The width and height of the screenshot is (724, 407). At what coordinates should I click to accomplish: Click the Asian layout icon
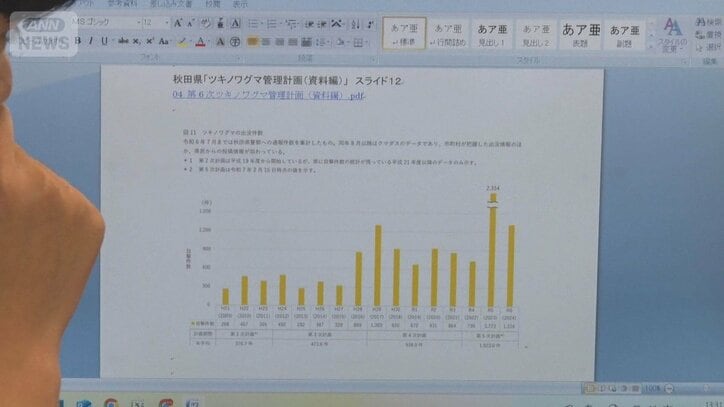tap(338, 24)
